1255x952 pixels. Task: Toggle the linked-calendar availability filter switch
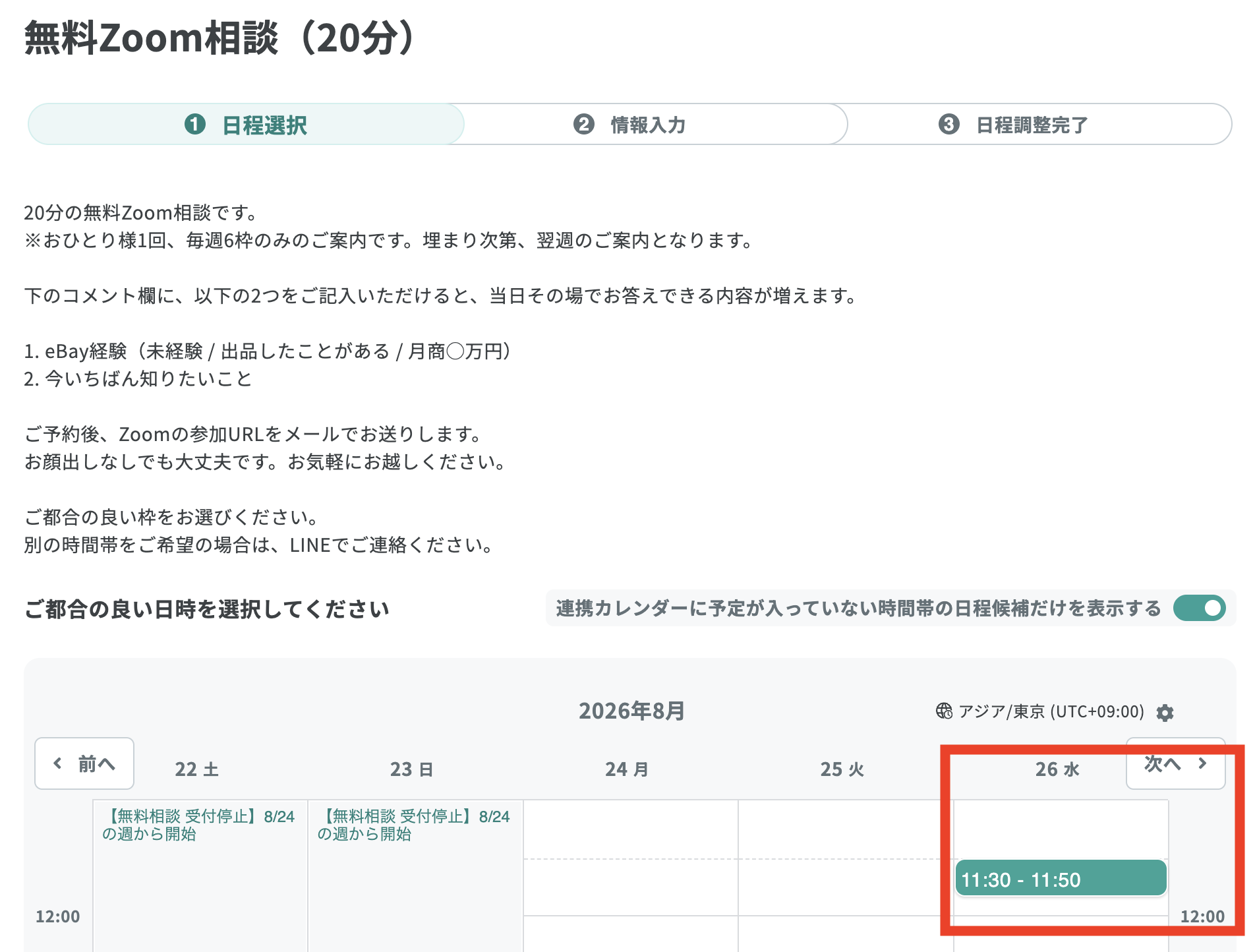point(1199,608)
